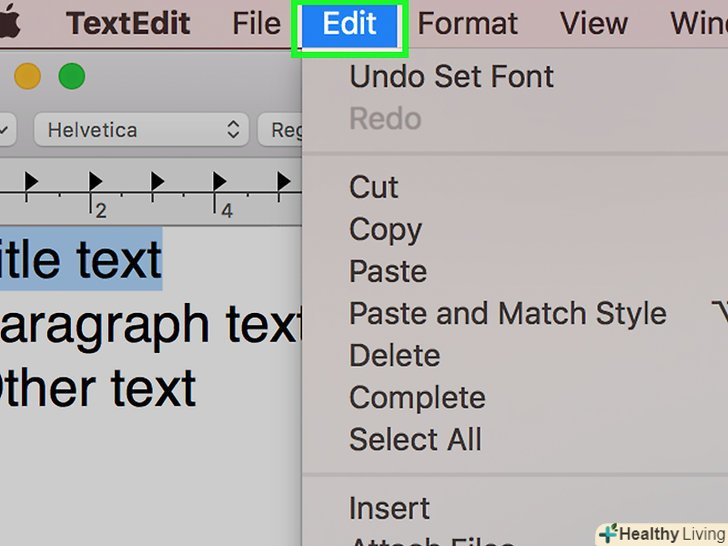Open the Format menu
The width and height of the screenshot is (728, 546).
coord(468,23)
